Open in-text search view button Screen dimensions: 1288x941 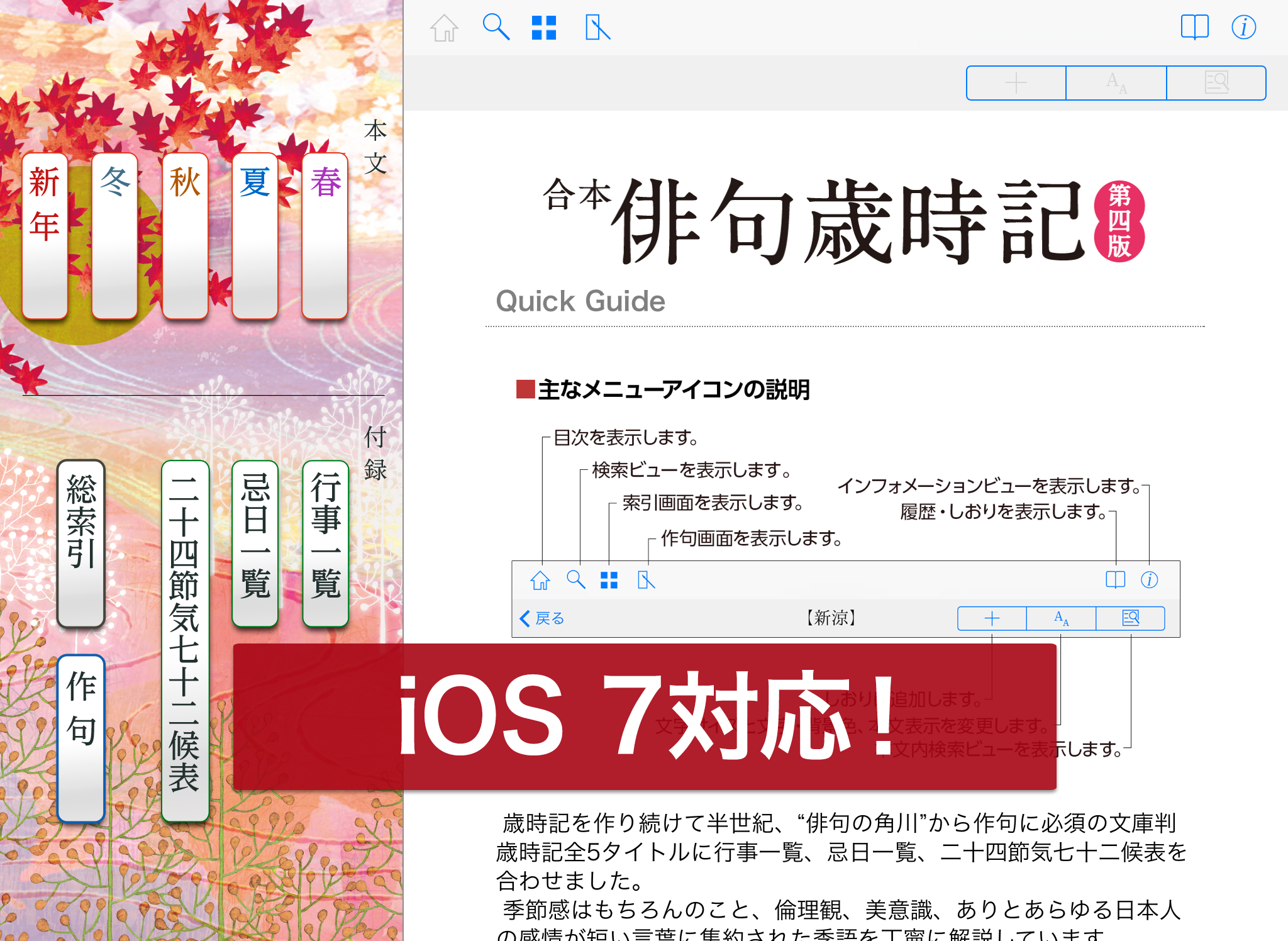click(x=1216, y=83)
